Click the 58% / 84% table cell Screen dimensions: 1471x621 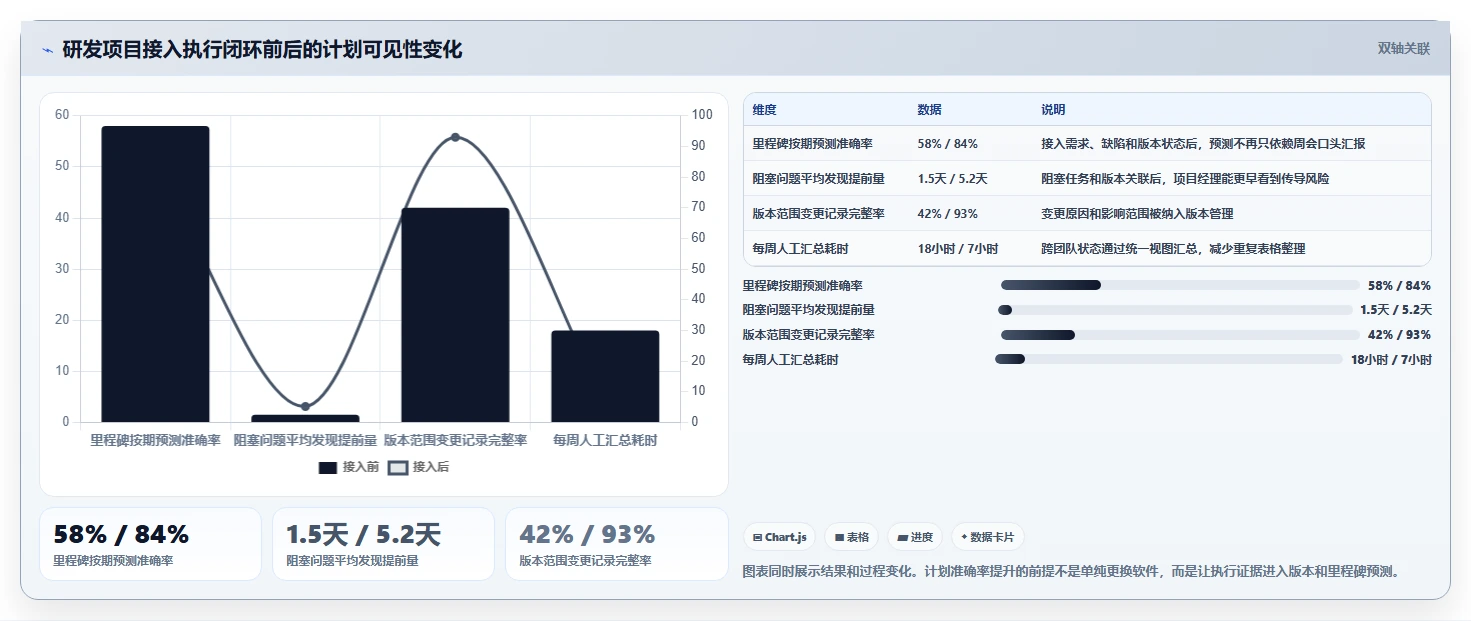[947, 144]
